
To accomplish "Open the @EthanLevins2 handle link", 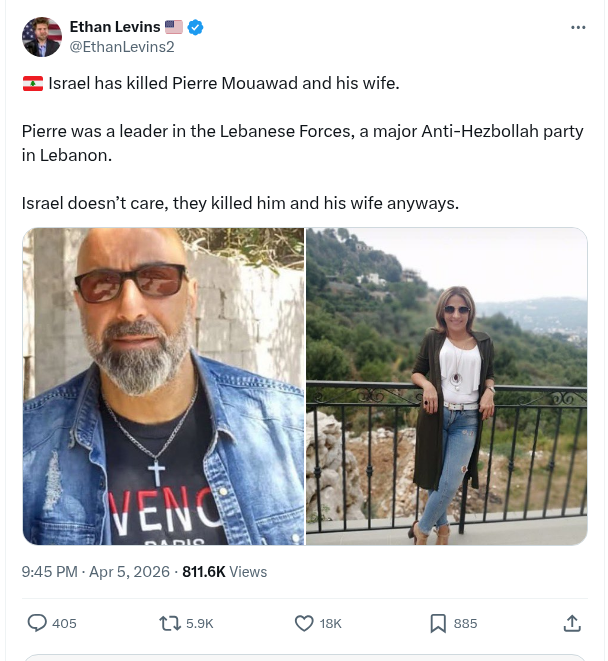I will click(x=121, y=46).
